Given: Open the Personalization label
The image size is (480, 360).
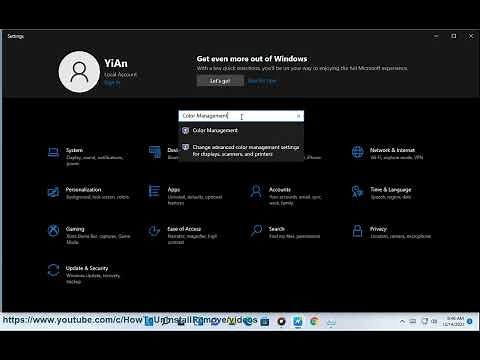Looking at the screenshot, I should click(x=83, y=190).
